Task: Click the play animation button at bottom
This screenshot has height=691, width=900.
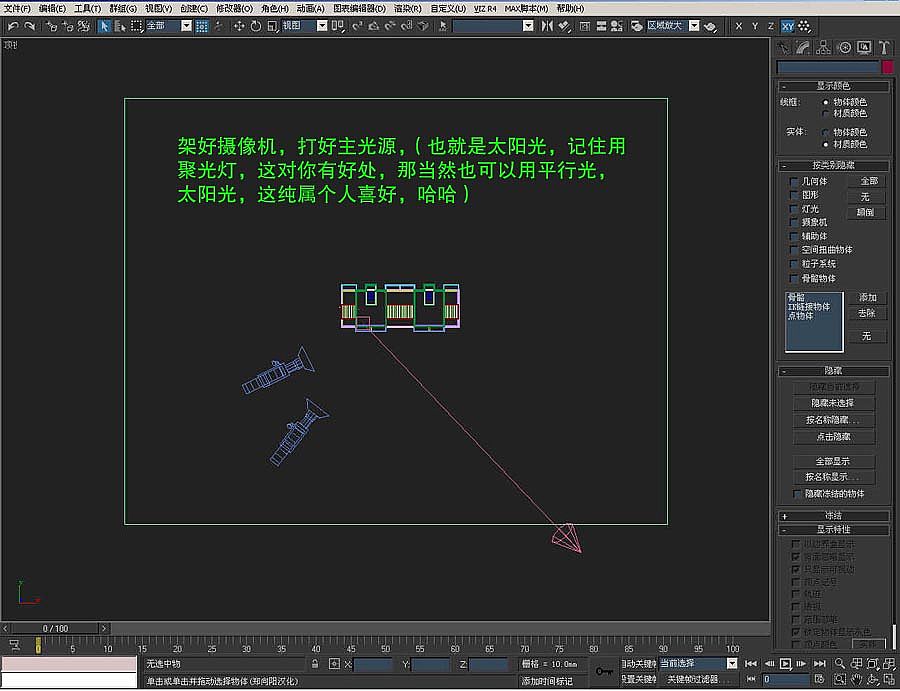Action: (x=786, y=663)
